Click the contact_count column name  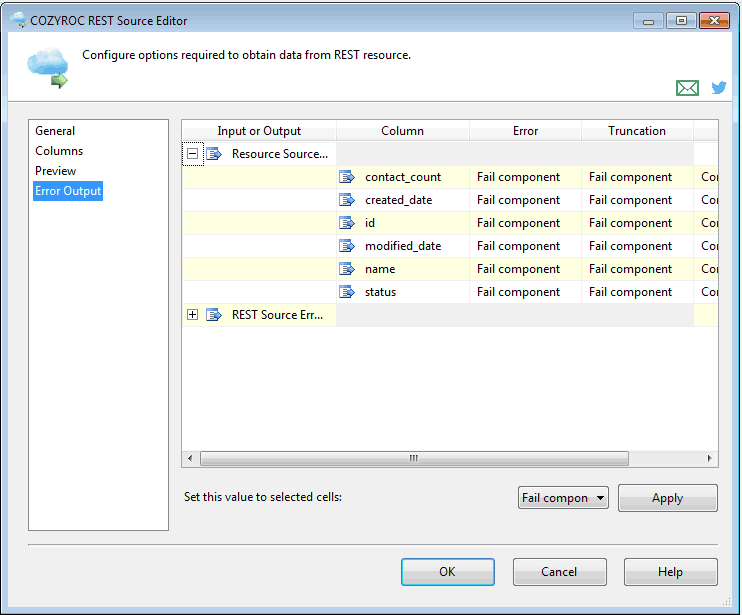[403, 177]
